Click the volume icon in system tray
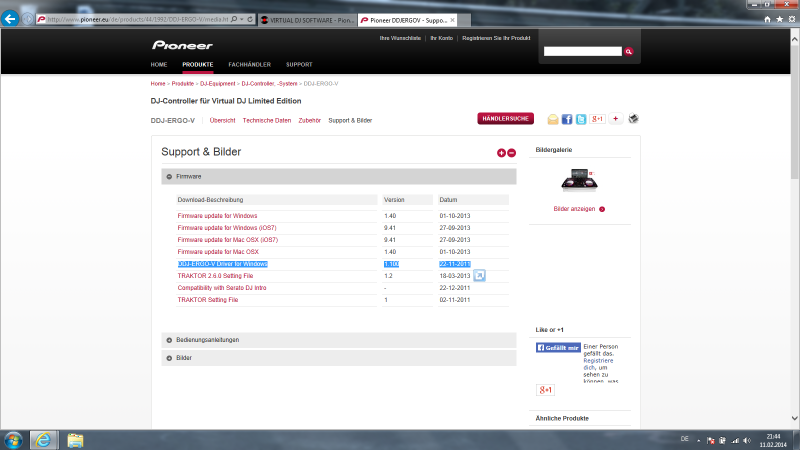Viewport: 800px width, 450px height. point(747,440)
